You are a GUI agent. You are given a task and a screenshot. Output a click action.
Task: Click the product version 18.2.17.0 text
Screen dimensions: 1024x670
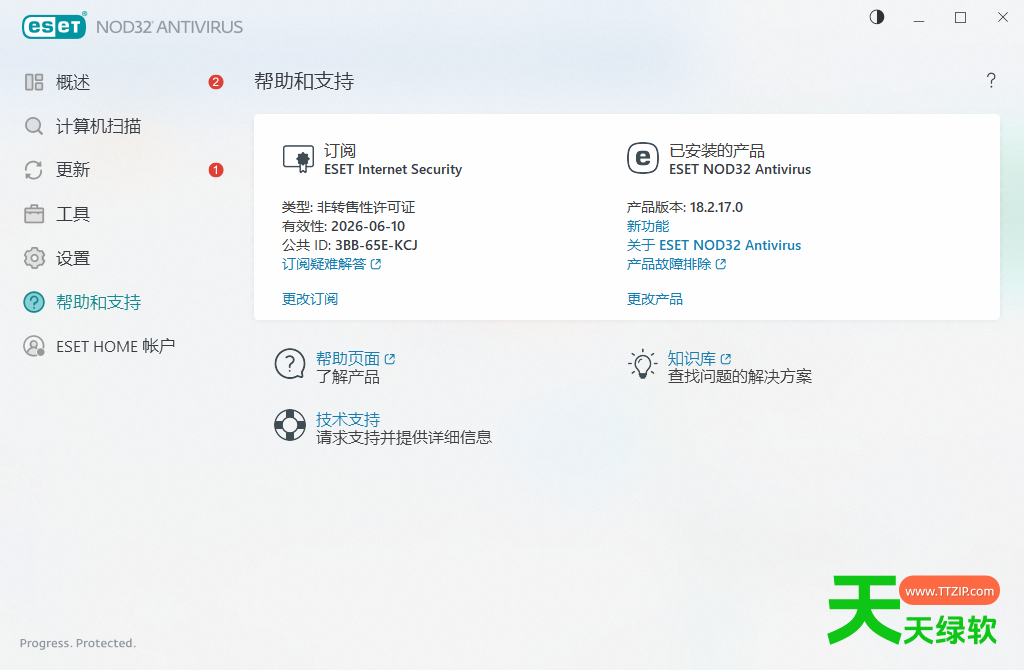coord(716,207)
